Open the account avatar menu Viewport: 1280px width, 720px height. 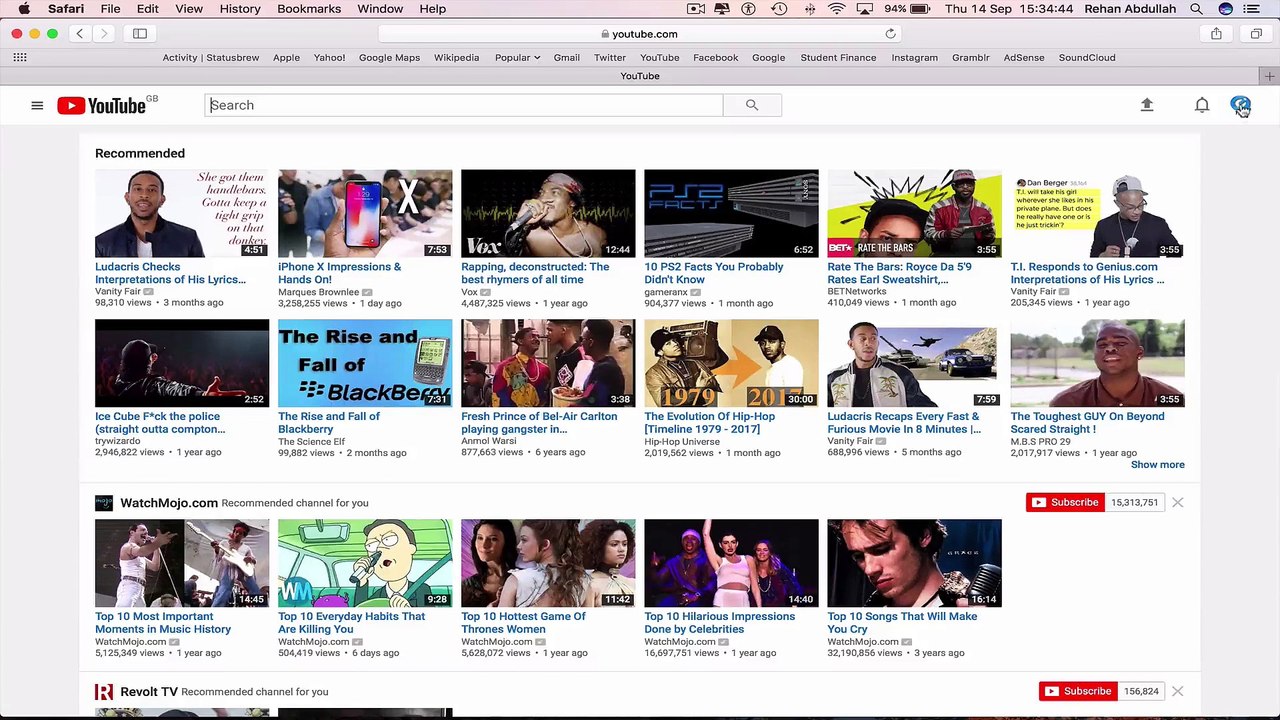click(x=1240, y=105)
